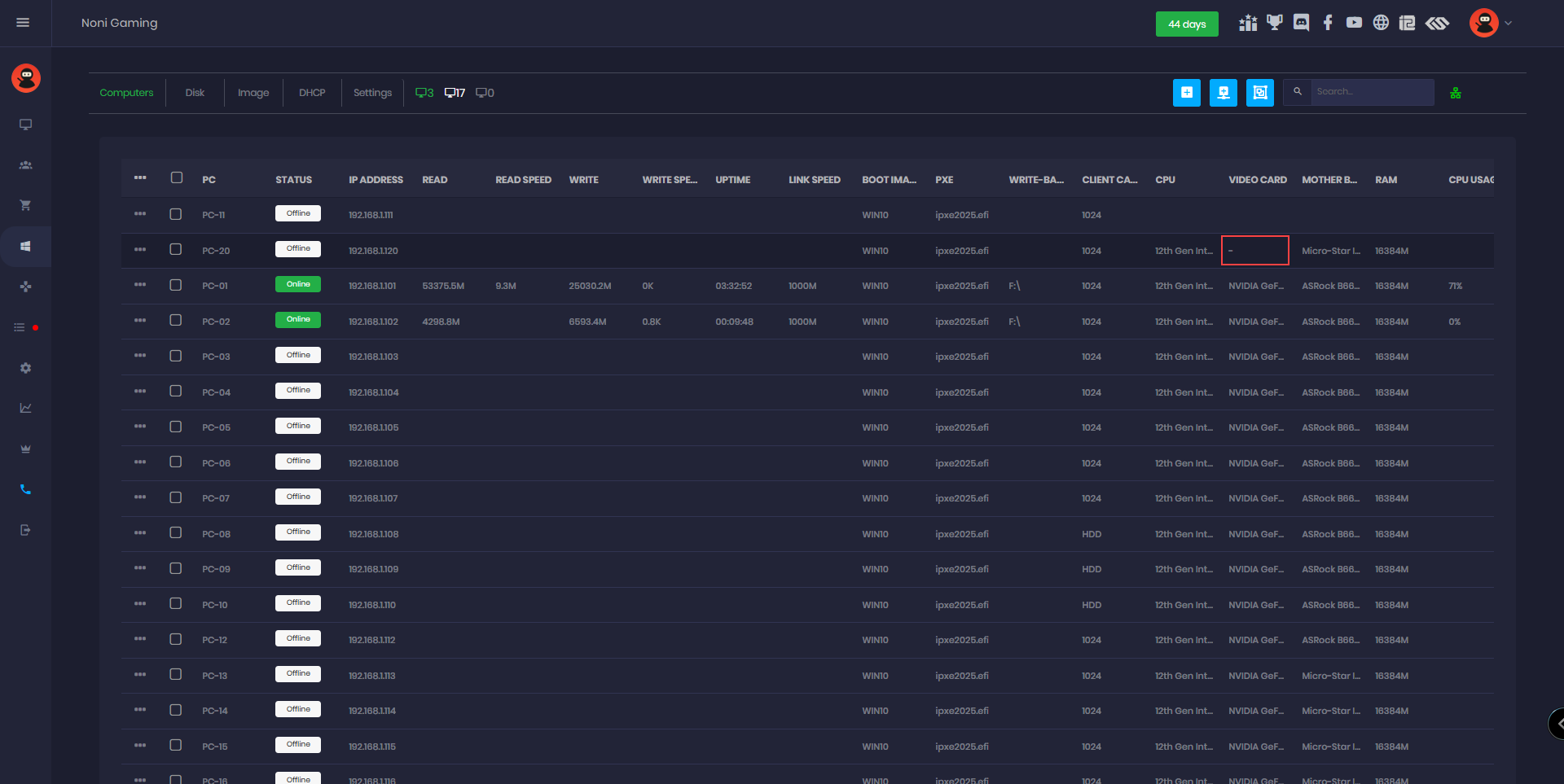Switch to the DHCP tab
Viewport: 1564px width, 784px height.
(x=312, y=93)
